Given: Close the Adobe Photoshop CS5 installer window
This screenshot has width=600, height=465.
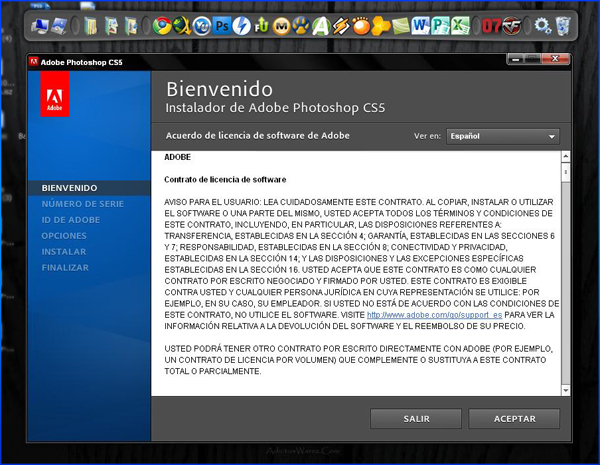Looking at the screenshot, I should 555,59.
